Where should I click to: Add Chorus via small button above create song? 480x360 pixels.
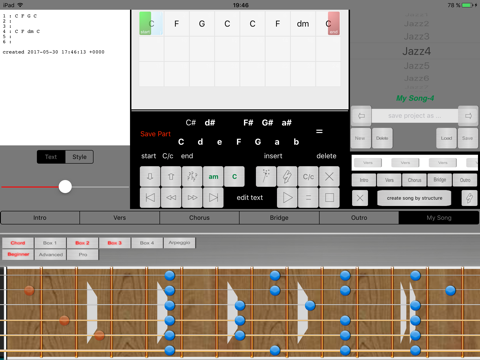[x=415, y=180]
